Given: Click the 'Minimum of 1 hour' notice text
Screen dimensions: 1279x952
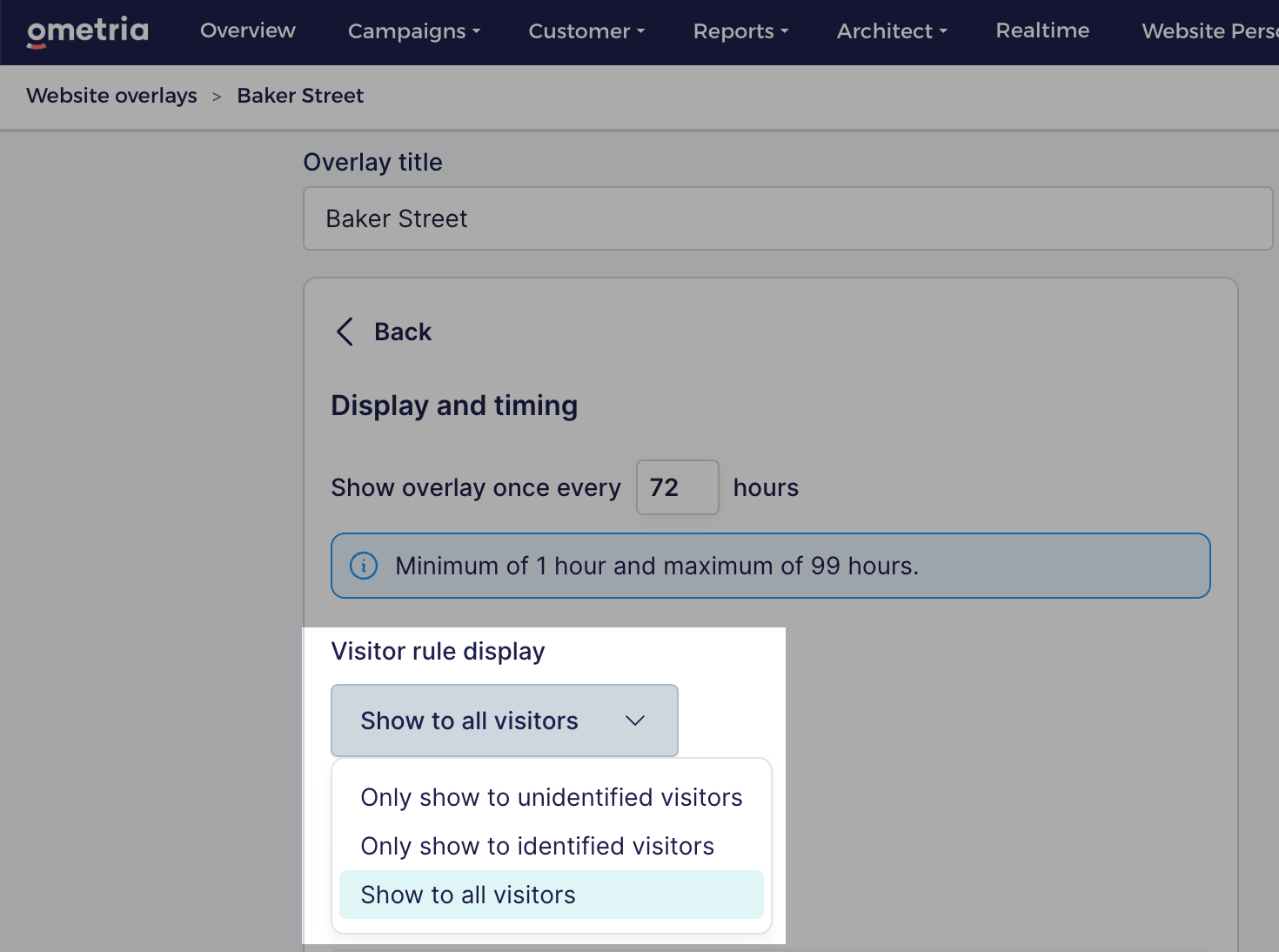Looking at the screenshot, I should tap(657, 566).
